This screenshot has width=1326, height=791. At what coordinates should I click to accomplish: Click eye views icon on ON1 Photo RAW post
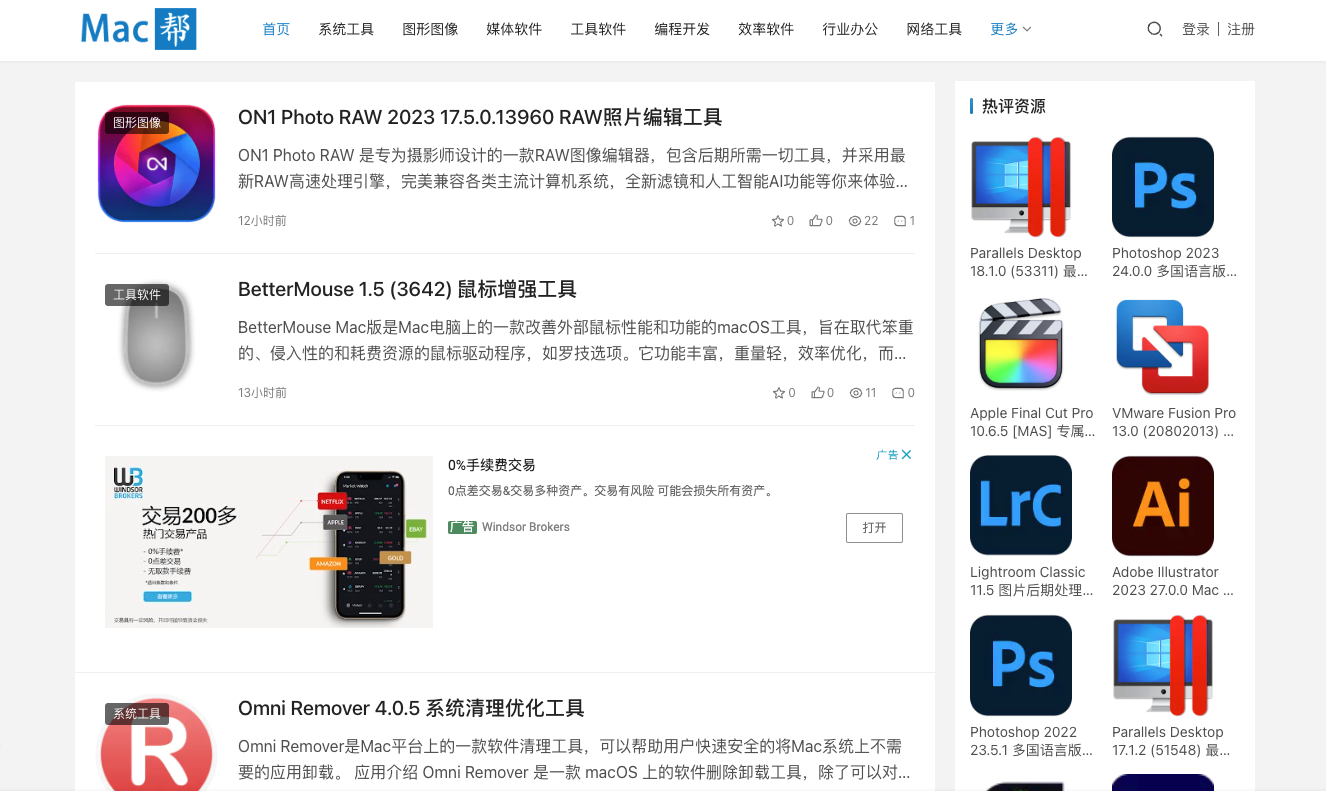click(855, 221)
